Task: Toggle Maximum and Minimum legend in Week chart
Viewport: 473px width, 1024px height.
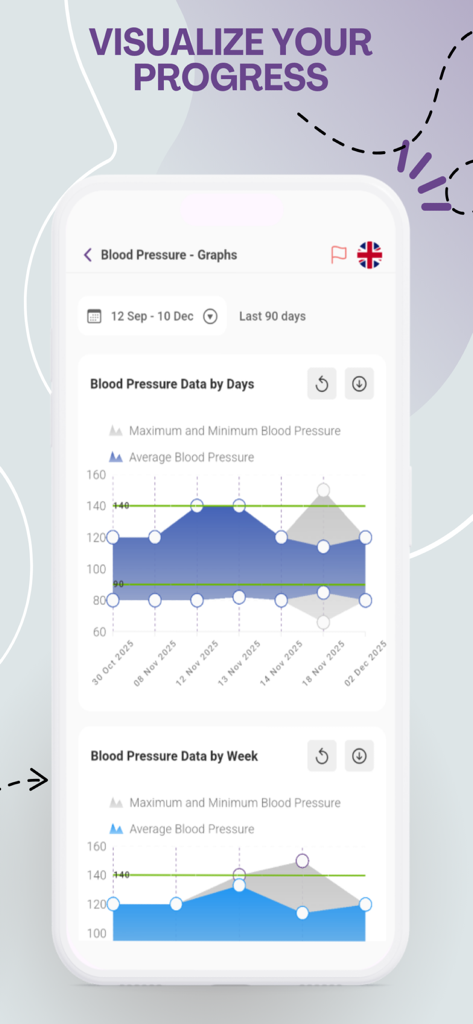Action: (225, 803)
